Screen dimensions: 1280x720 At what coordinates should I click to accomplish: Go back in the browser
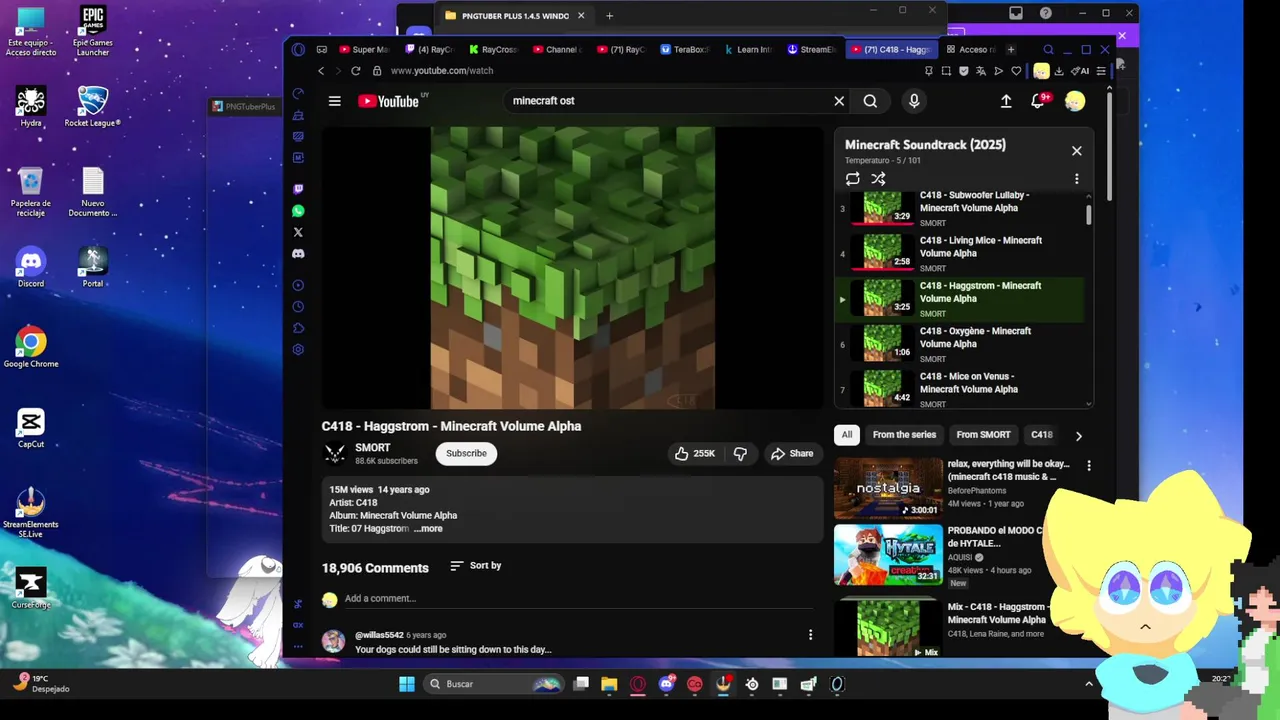point(321,71)
